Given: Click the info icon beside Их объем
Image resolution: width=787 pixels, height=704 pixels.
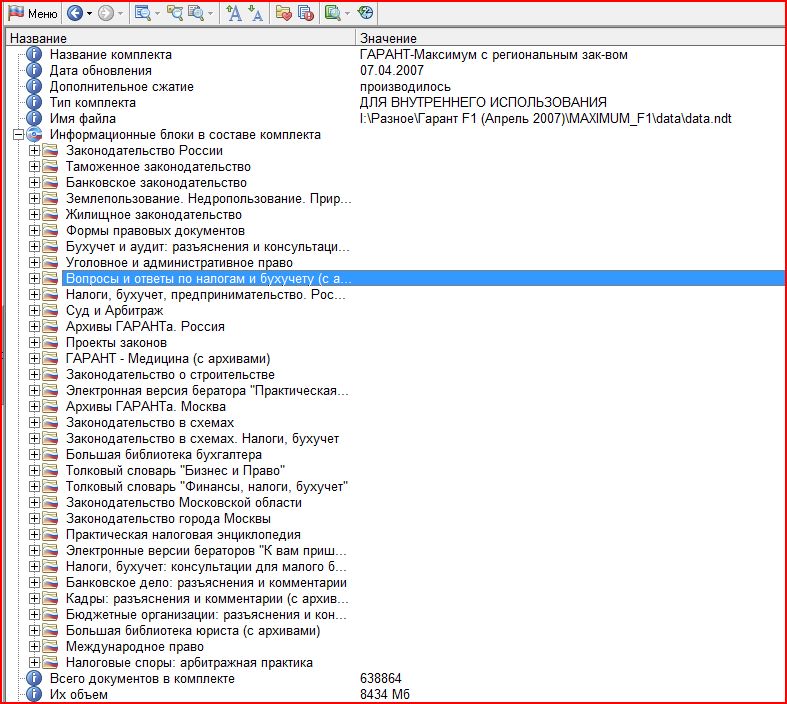Looking at the screenshot, I should coord(34,694).
